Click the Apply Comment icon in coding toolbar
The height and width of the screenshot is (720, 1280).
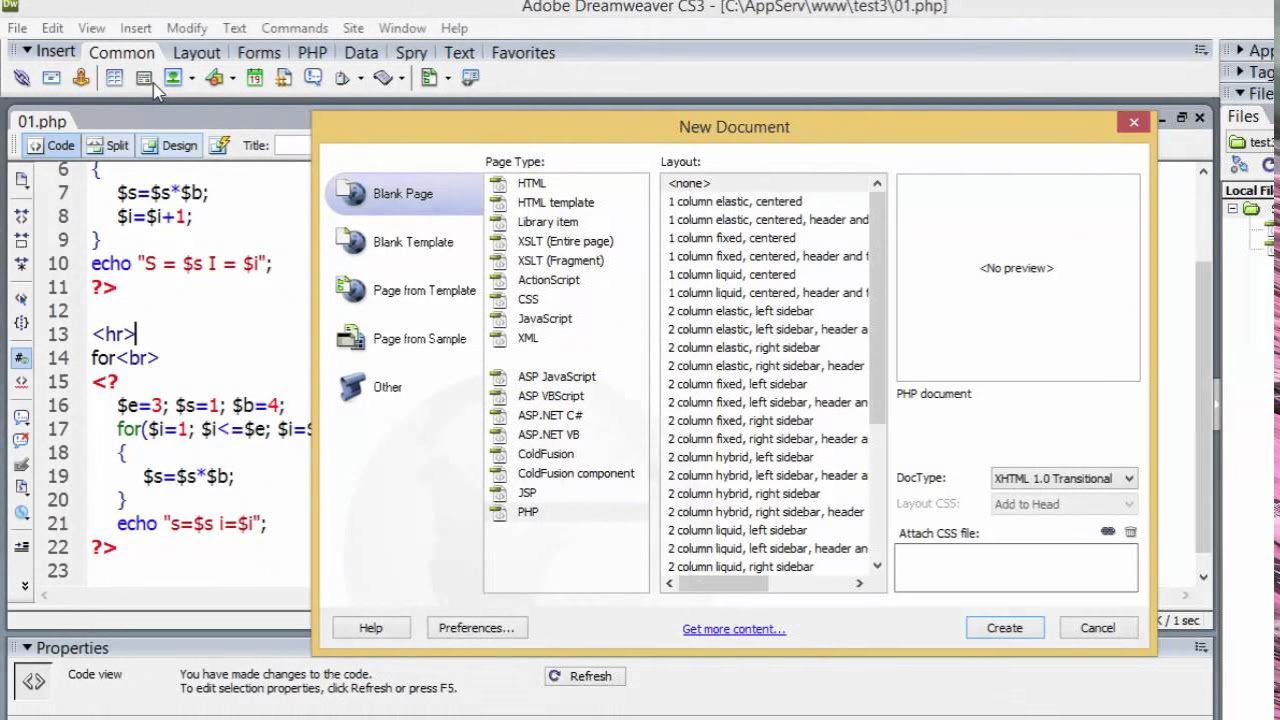click(22, 416)
